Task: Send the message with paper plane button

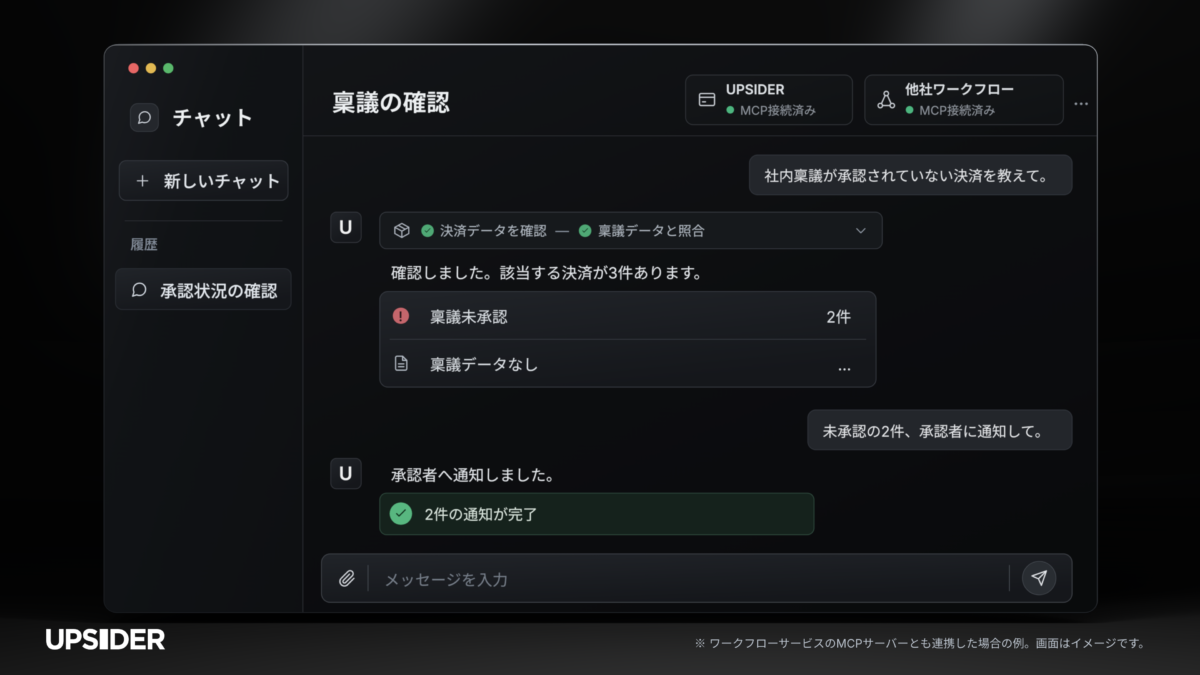Action: 1039,578
